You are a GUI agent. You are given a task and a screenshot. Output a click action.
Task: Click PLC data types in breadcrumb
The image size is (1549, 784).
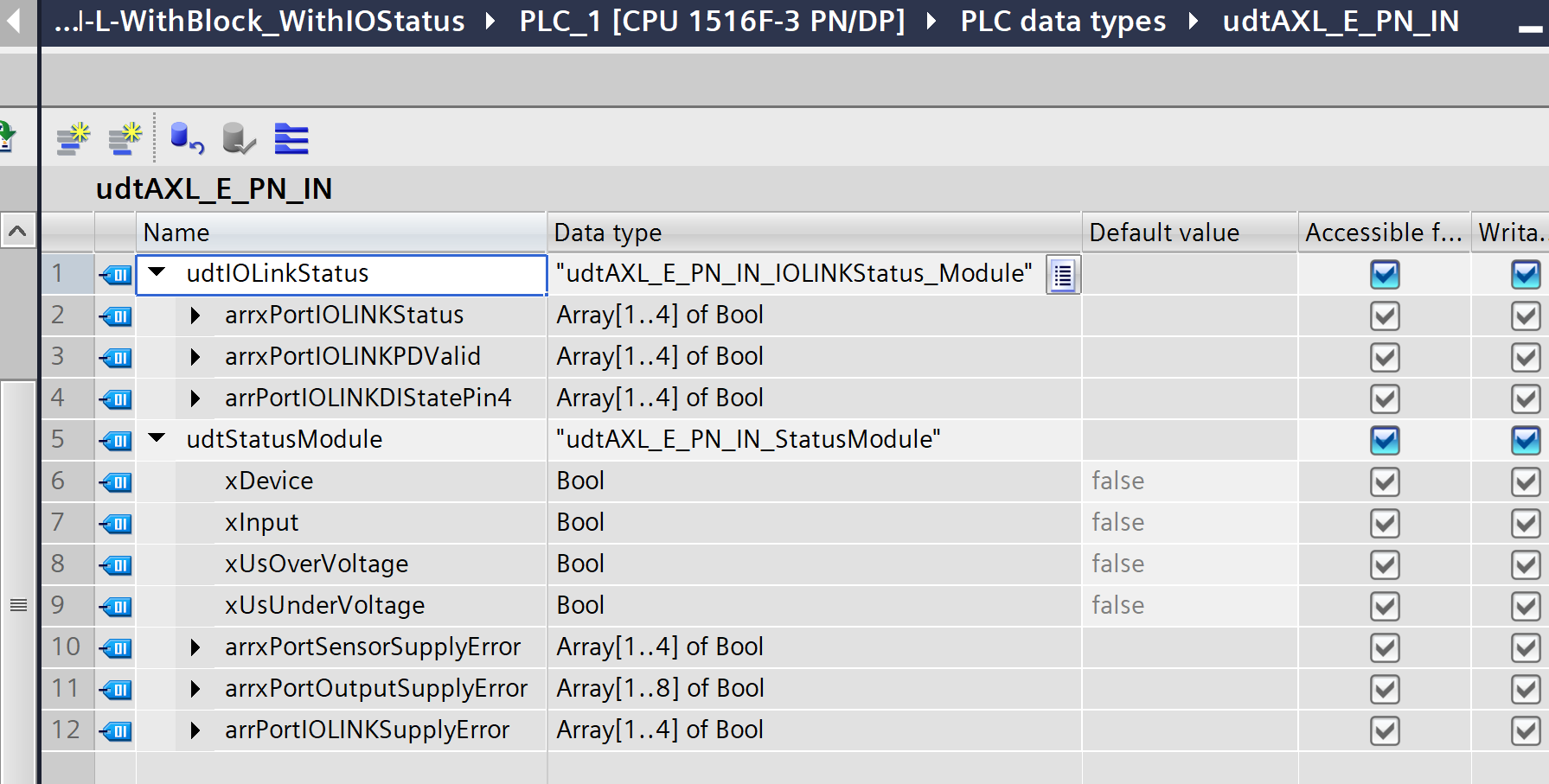tap(1063, 21)
